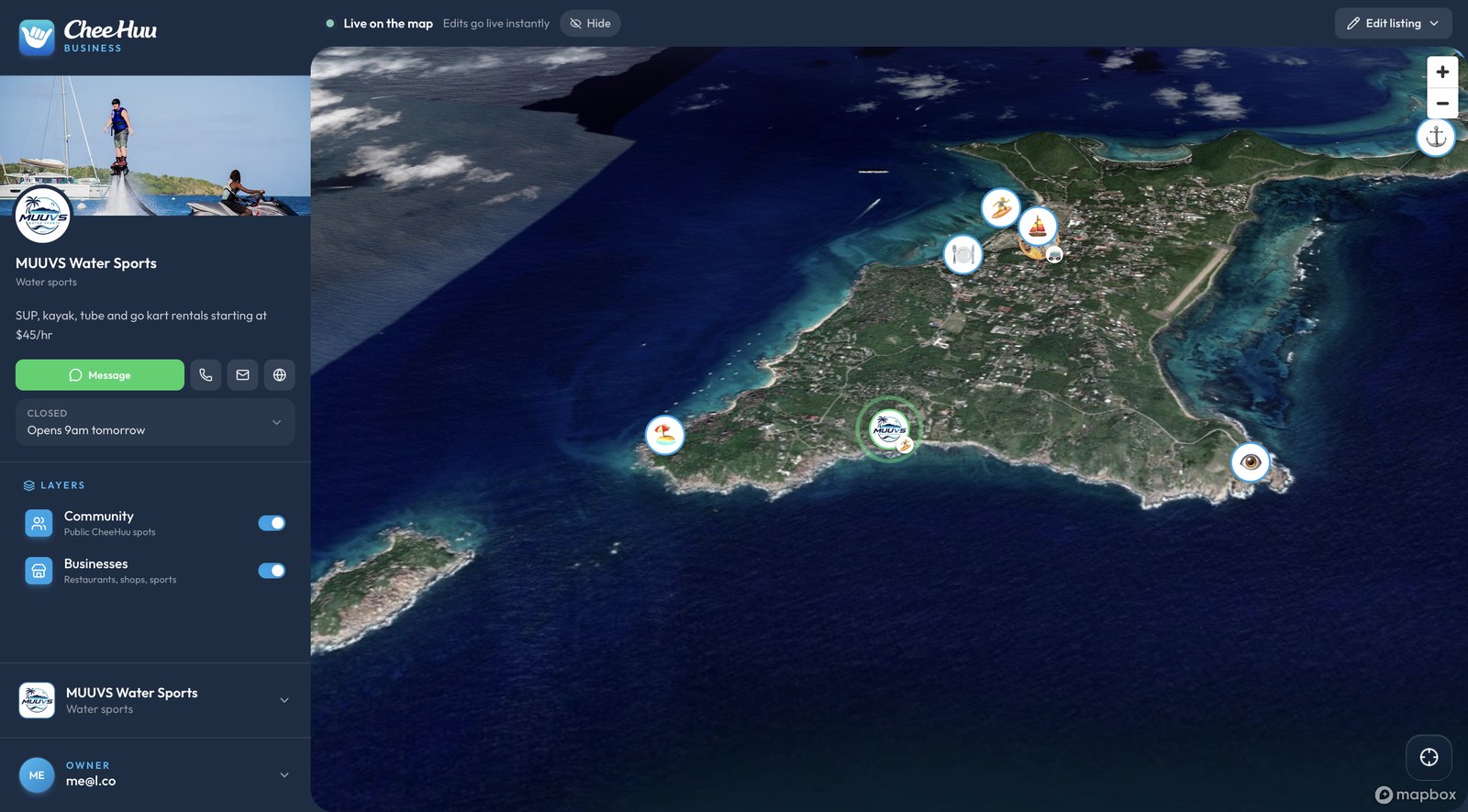This screenshot has height=812, width=1468.
Task: Select the restaurant plate marker
Action: (x=962, y=254)
